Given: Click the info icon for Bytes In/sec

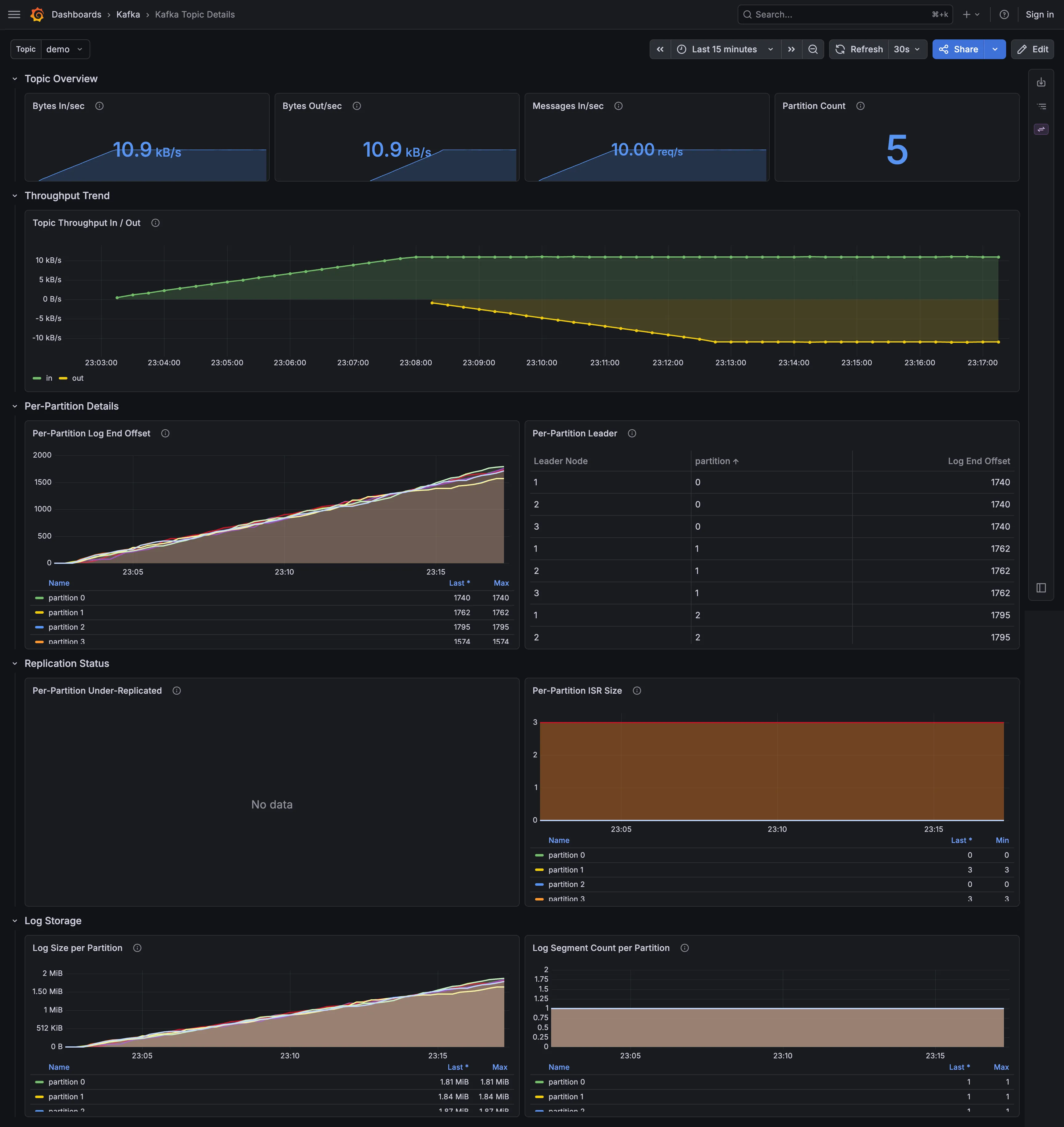Looking at the screenshot, I should pos(99,106).
